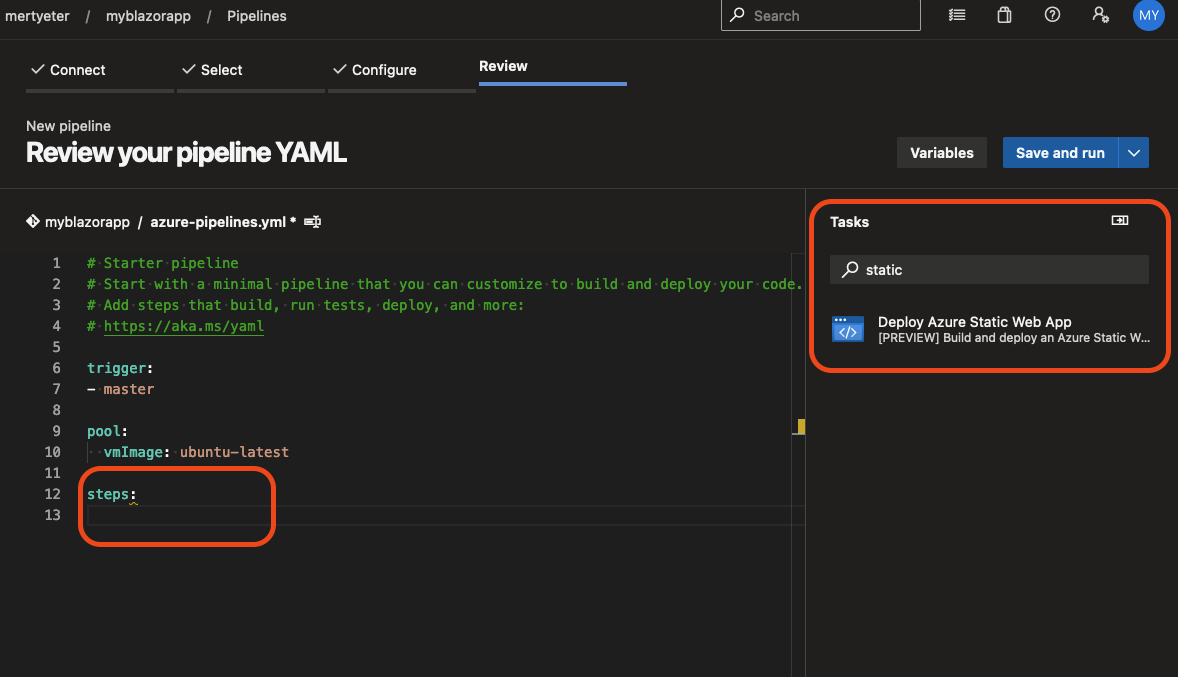Open user settings icon
Image resolution: width=1178 pixels, height=677 pixels.
coord(1100,15)
